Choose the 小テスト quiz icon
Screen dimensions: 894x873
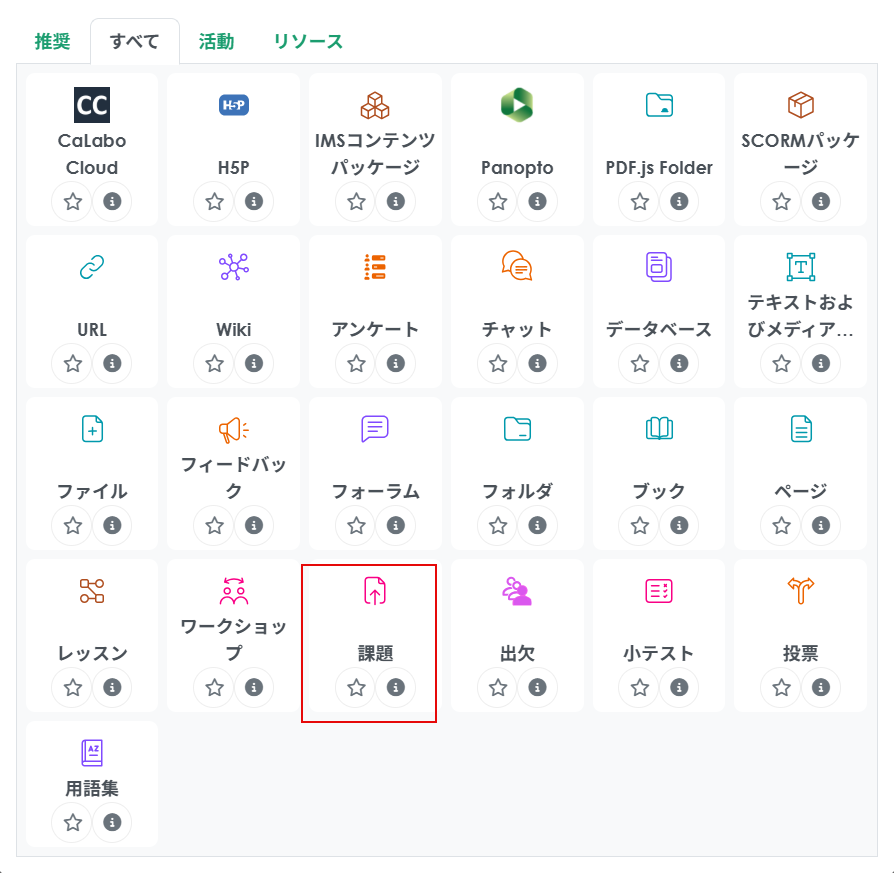coord(659,591)
